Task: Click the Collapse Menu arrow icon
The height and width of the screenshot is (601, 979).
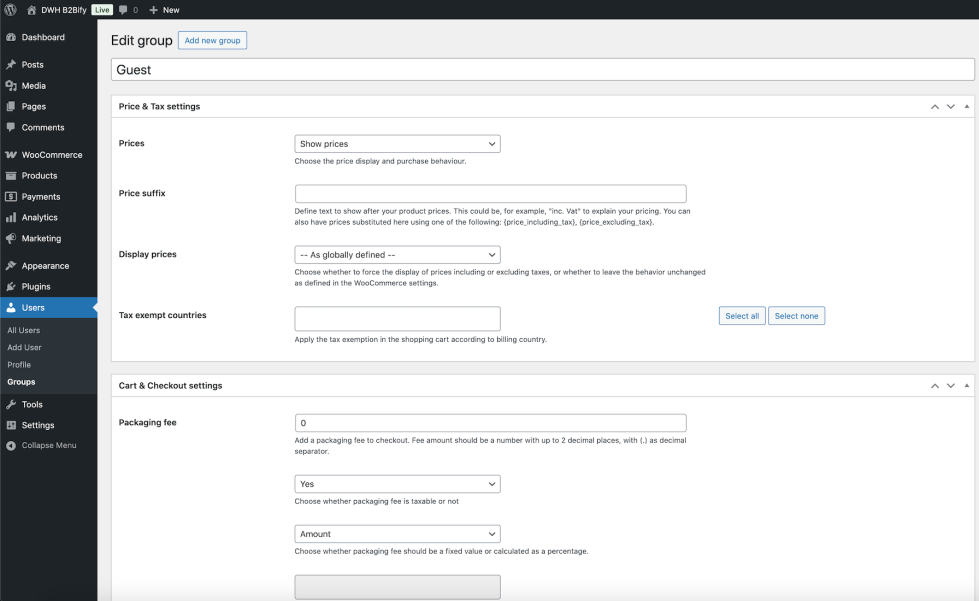Action: 11,445
